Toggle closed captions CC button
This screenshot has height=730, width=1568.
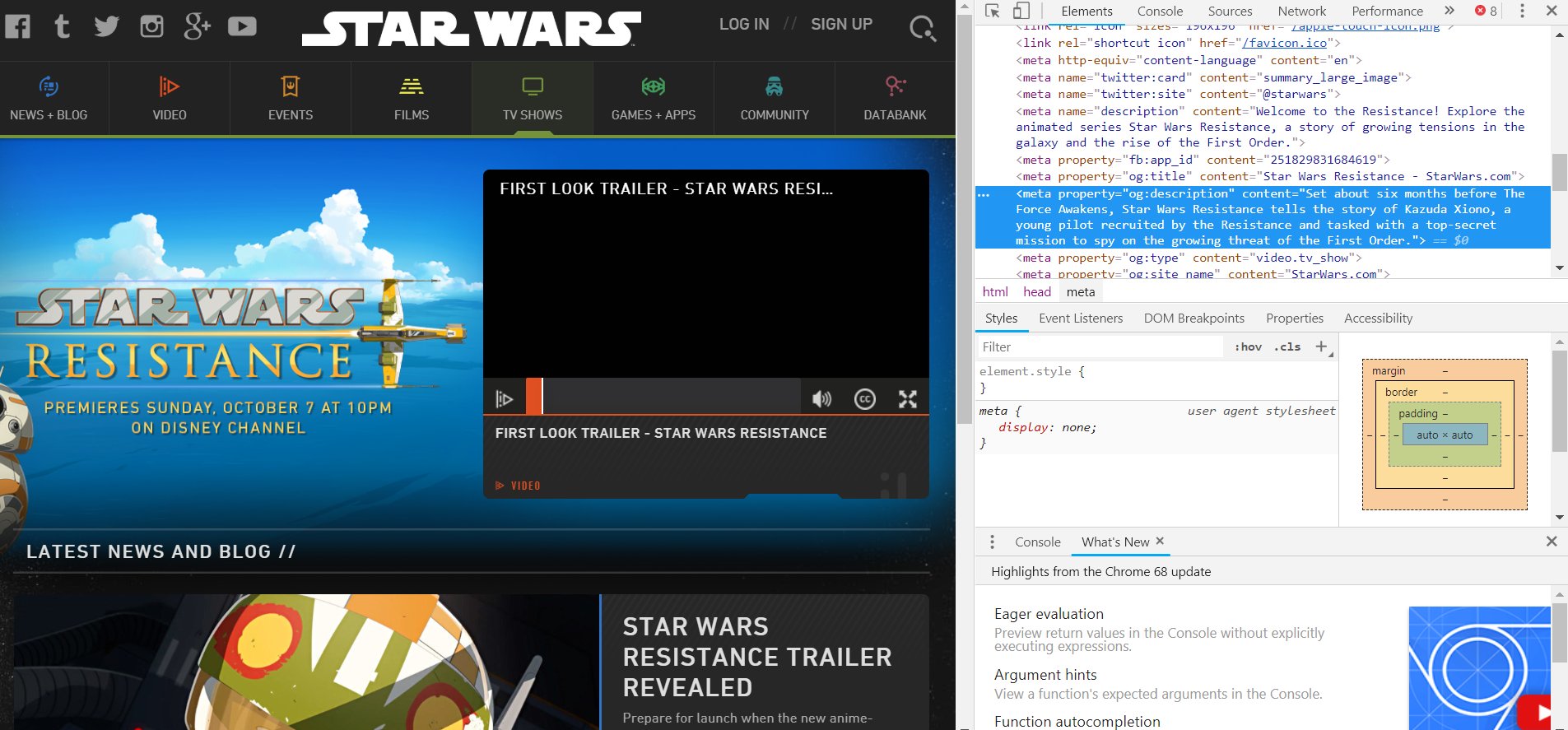(x=864, y=399)
